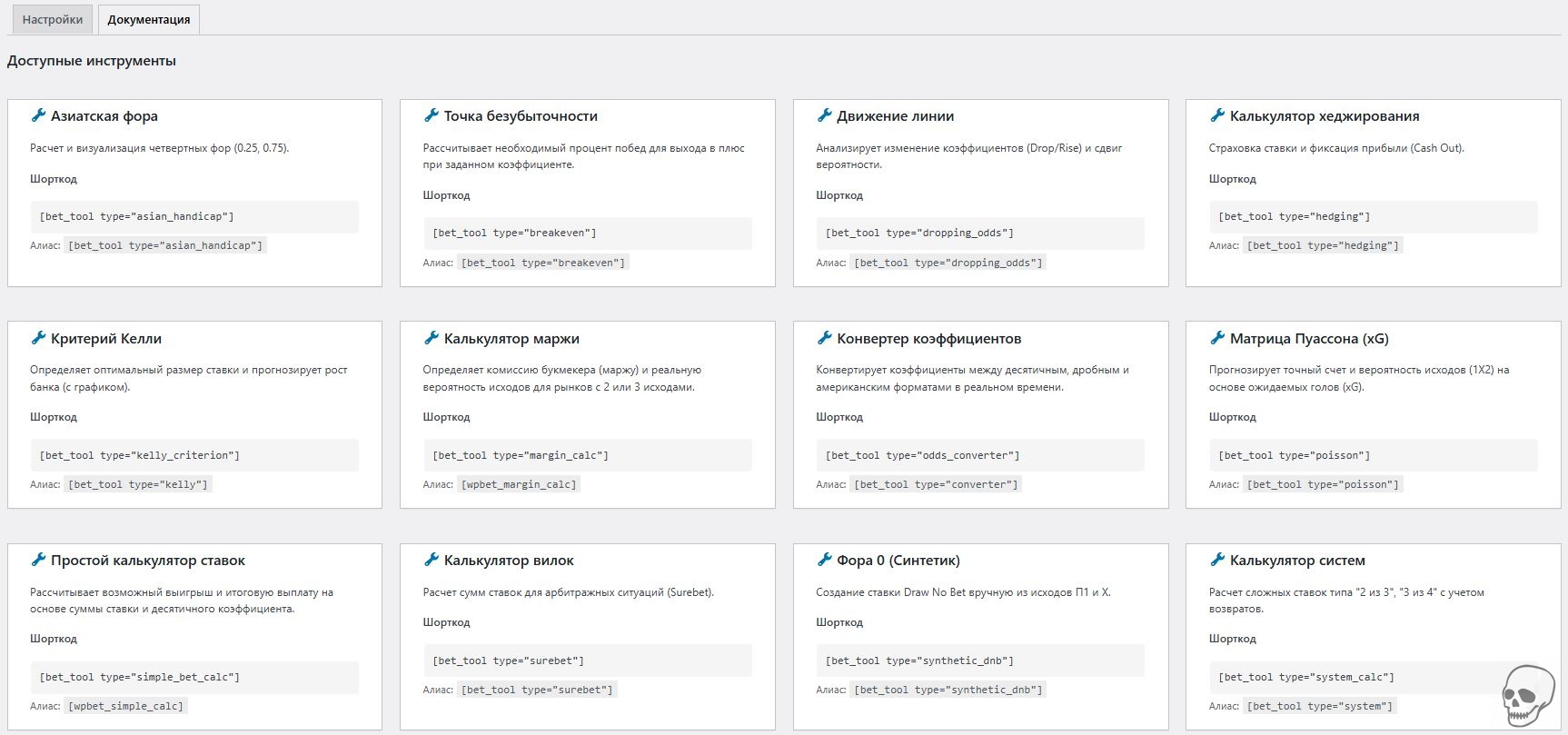Click the kelly alias shortcode

coord(138,484)
